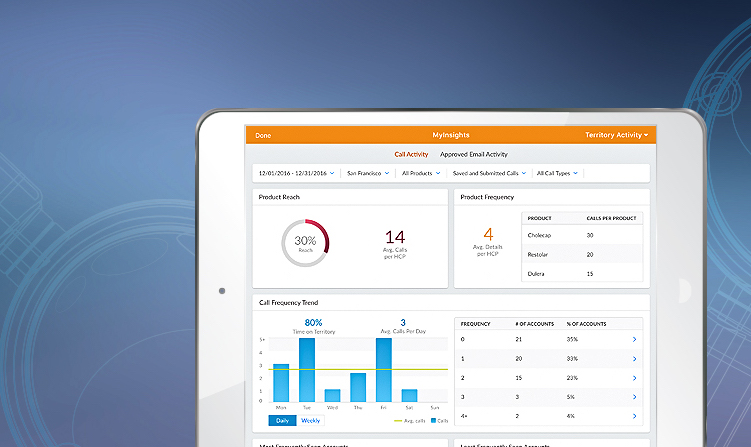Image resolution: width=751 pixels, height=447 pixels.
Task: Click the Avg. calls legend entry
Action: 410,421
